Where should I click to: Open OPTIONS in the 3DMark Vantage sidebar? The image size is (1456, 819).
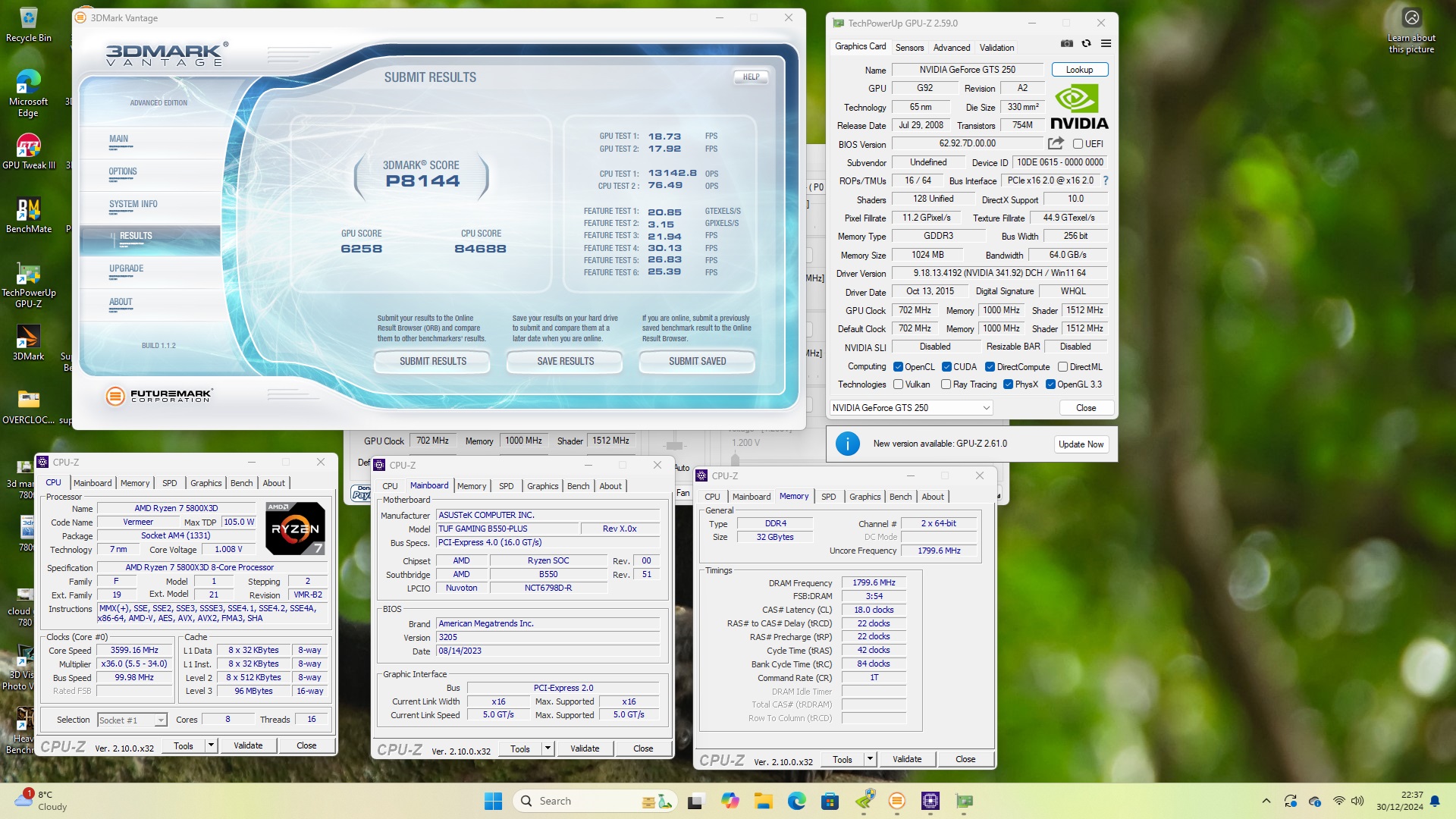click(123, 172)
